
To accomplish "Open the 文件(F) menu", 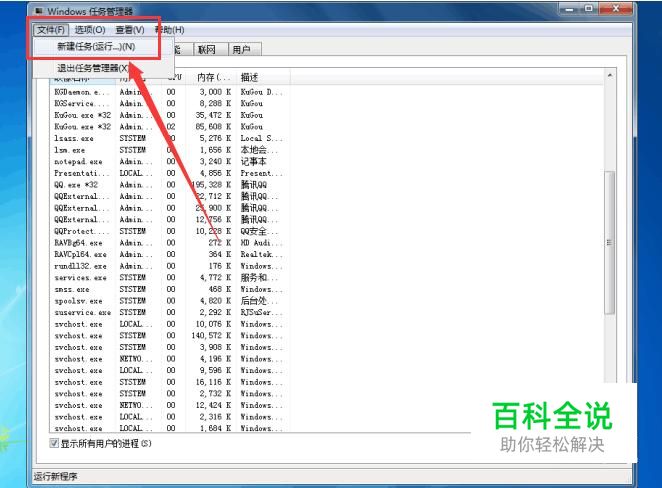I will (x=51, y=30).
